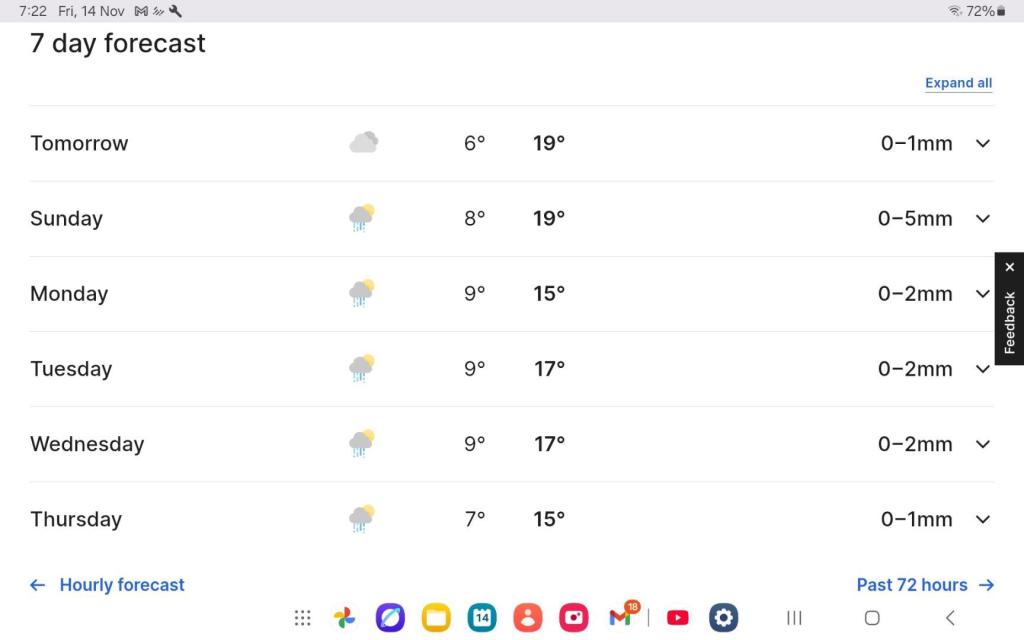Launch the Samsung Internet browser
1024x640 pixels.
391,618
